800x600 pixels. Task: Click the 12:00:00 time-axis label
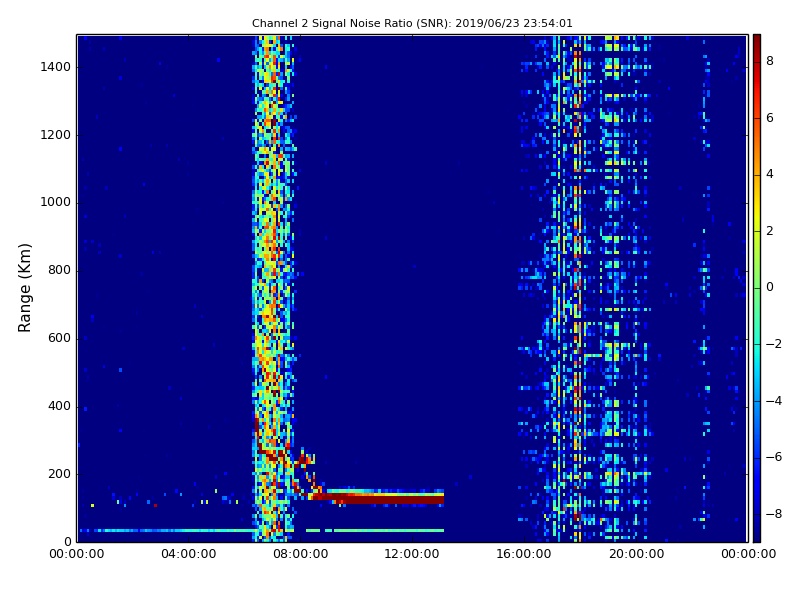pyautogui.click(x=412, y=554)
